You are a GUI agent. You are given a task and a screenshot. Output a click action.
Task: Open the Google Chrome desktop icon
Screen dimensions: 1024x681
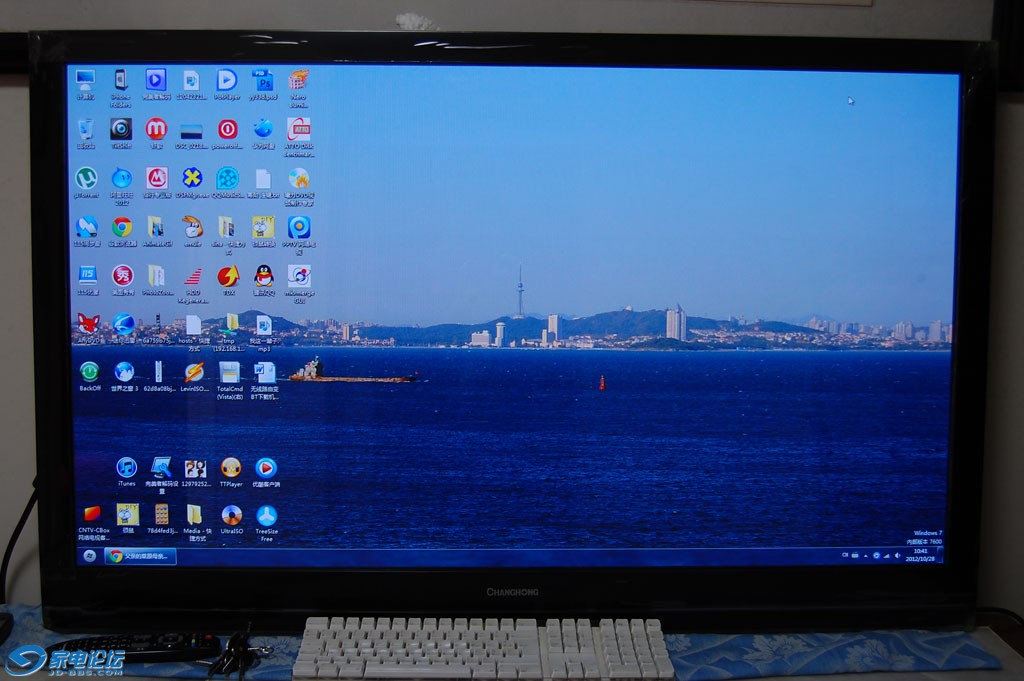coord(121,228)
